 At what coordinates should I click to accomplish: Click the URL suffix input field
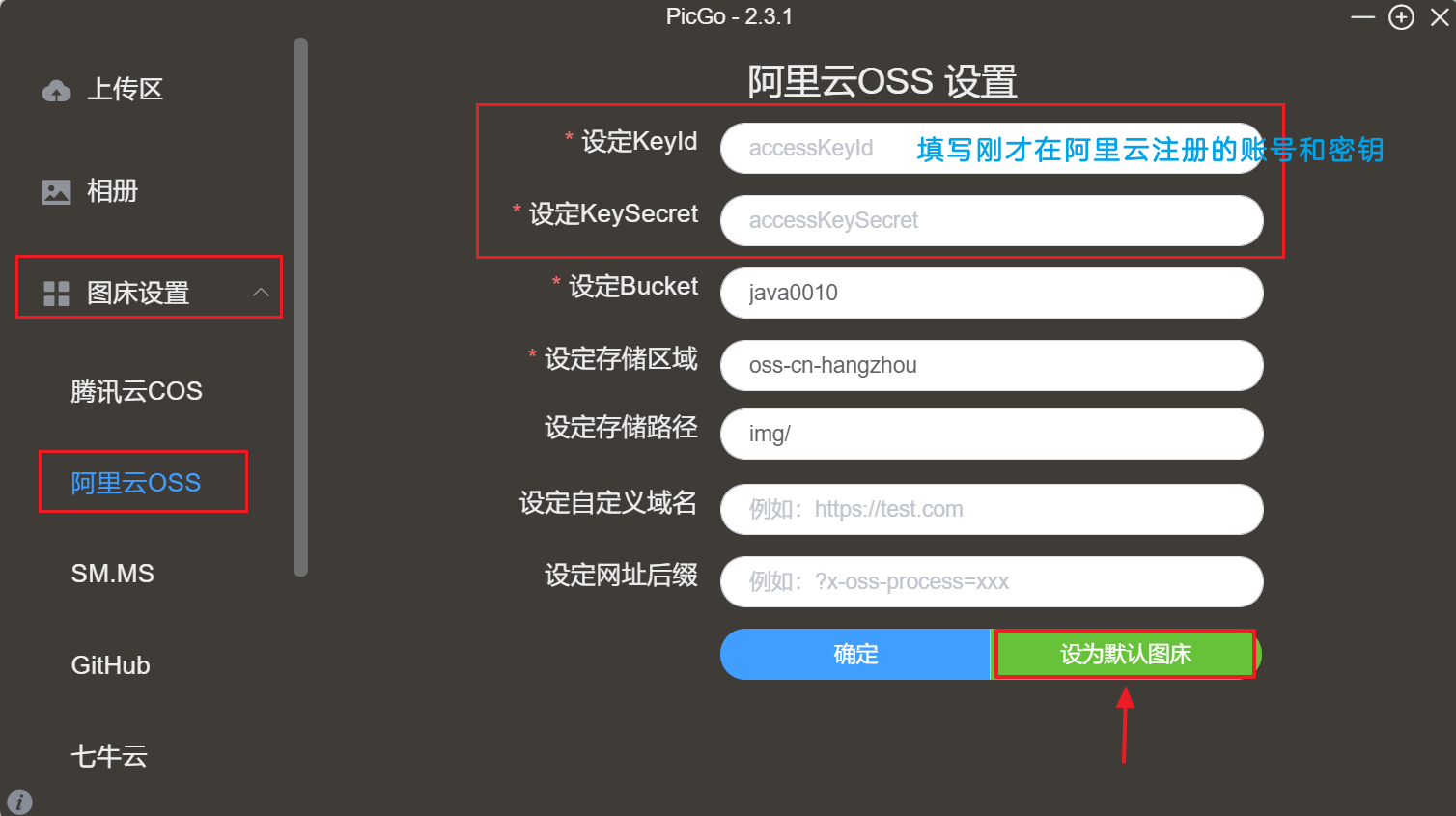coord(992,581)
